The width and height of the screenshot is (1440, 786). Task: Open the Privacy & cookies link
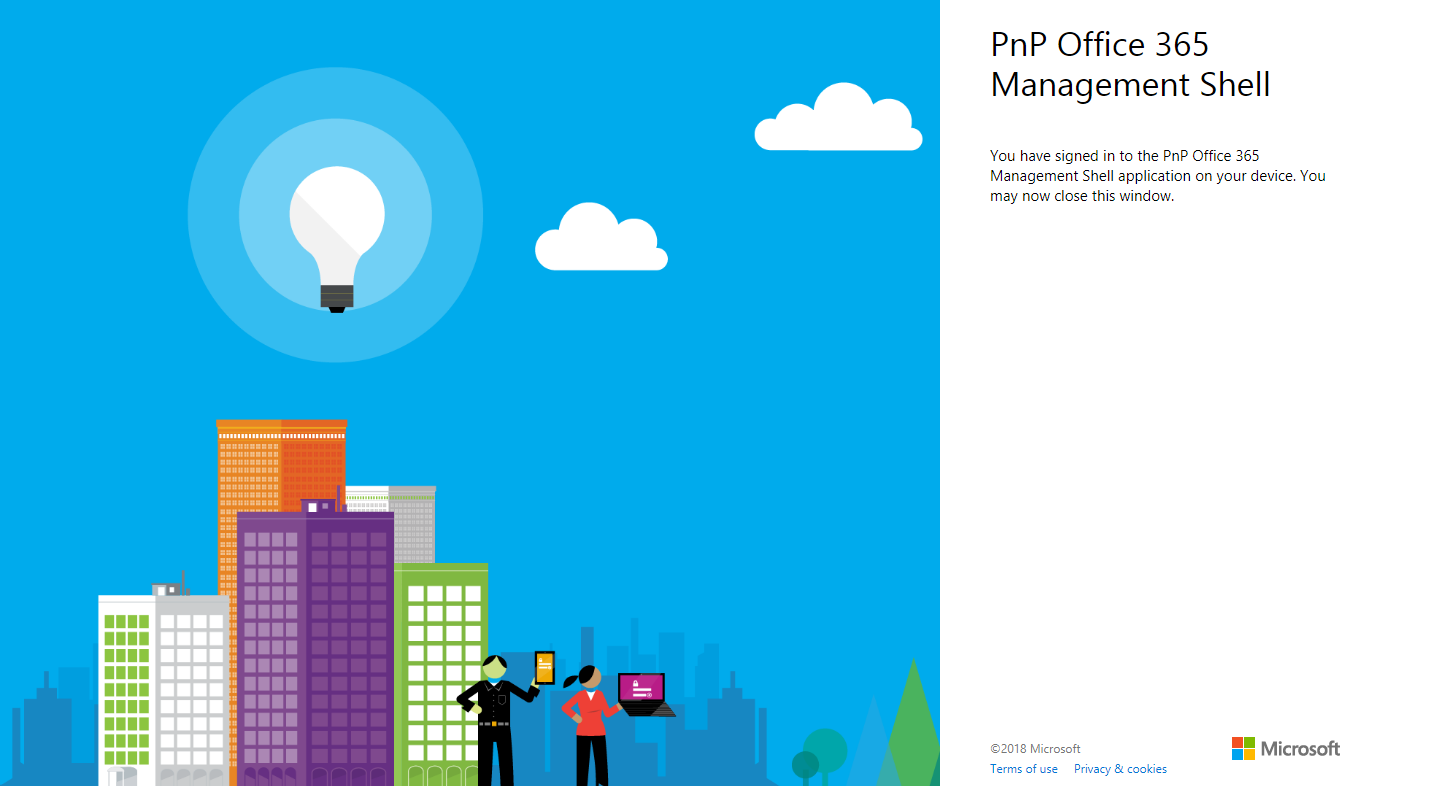point(1120,769)
